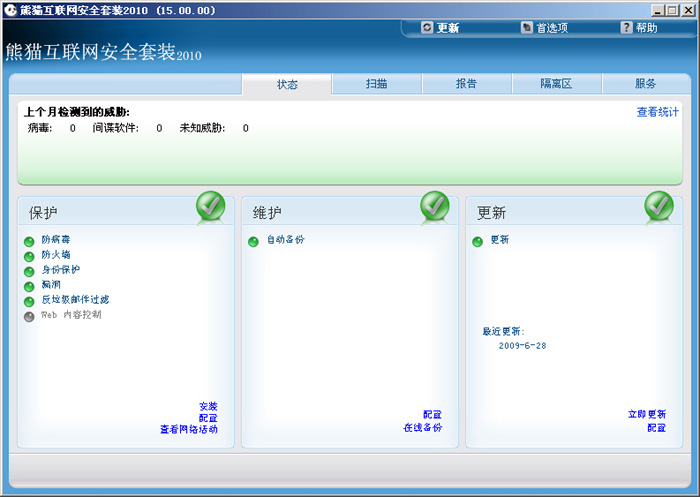Open the 查看网络活动 link

click(189, 430)
